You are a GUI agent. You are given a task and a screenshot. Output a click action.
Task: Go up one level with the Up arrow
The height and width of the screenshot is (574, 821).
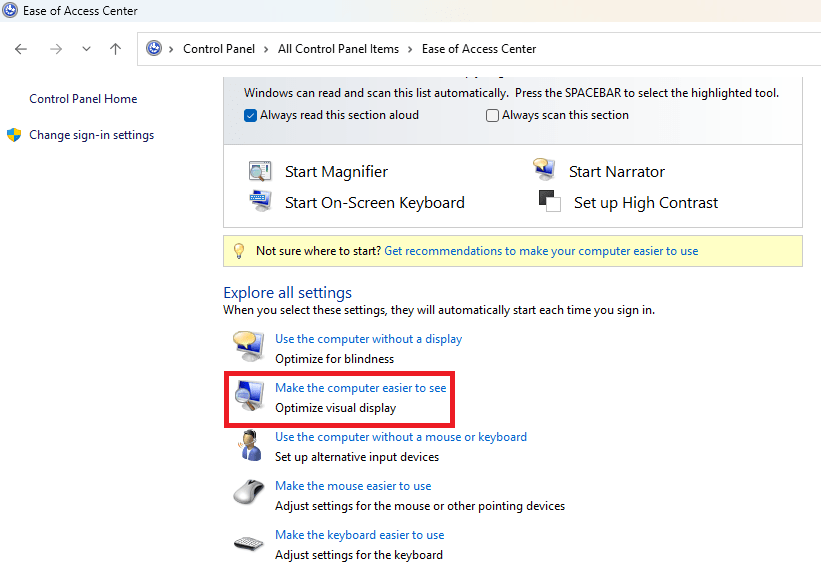(115, 49)
